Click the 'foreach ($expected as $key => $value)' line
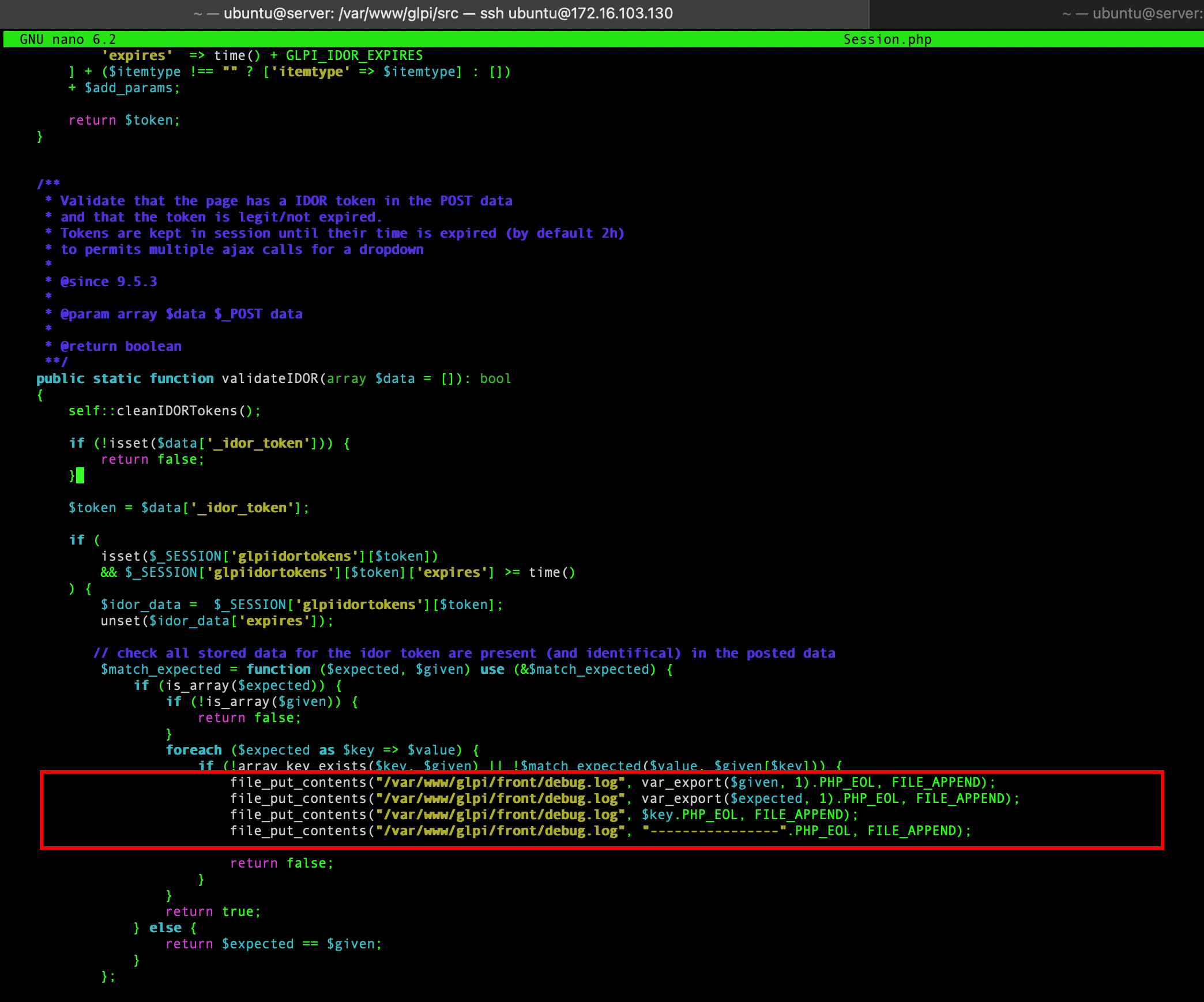This screenshot has height=1002, width=1204. point(322,750)
